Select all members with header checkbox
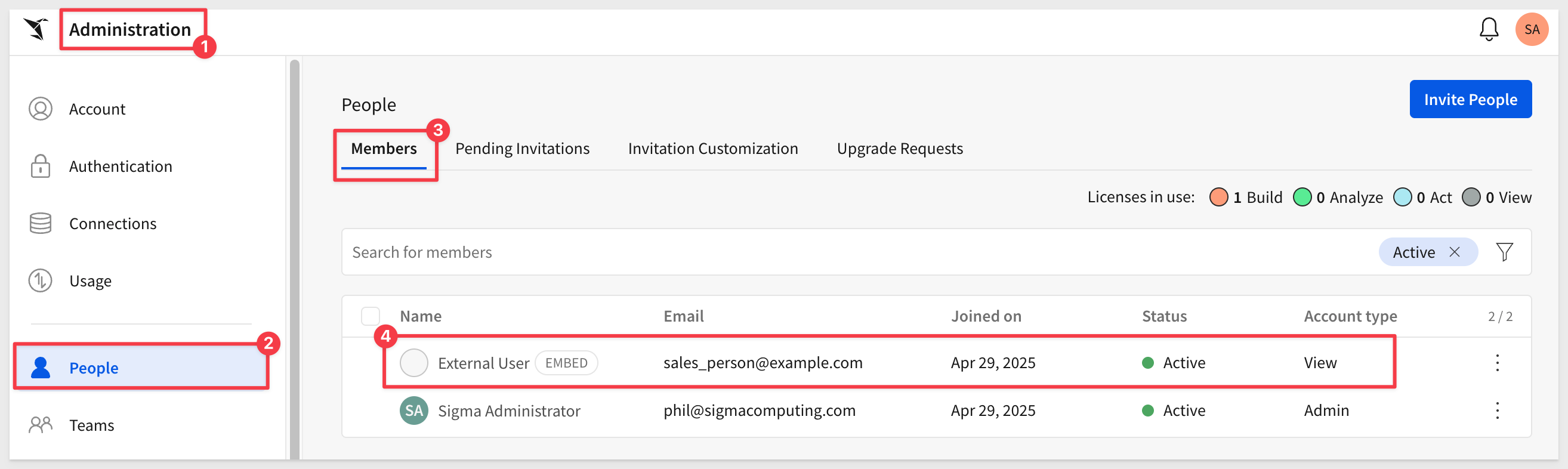 click(370, 316)
